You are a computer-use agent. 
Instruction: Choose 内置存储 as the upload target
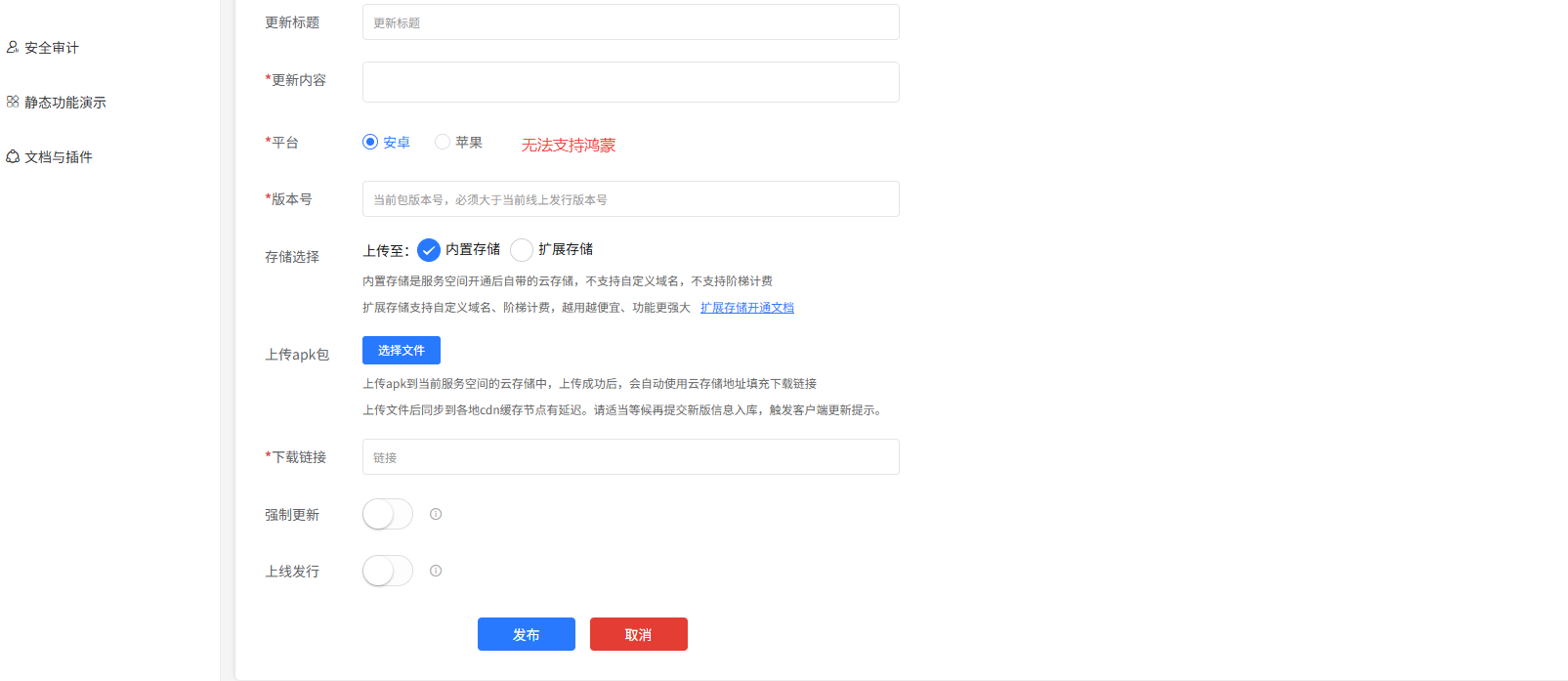click(x=429, y=250)
